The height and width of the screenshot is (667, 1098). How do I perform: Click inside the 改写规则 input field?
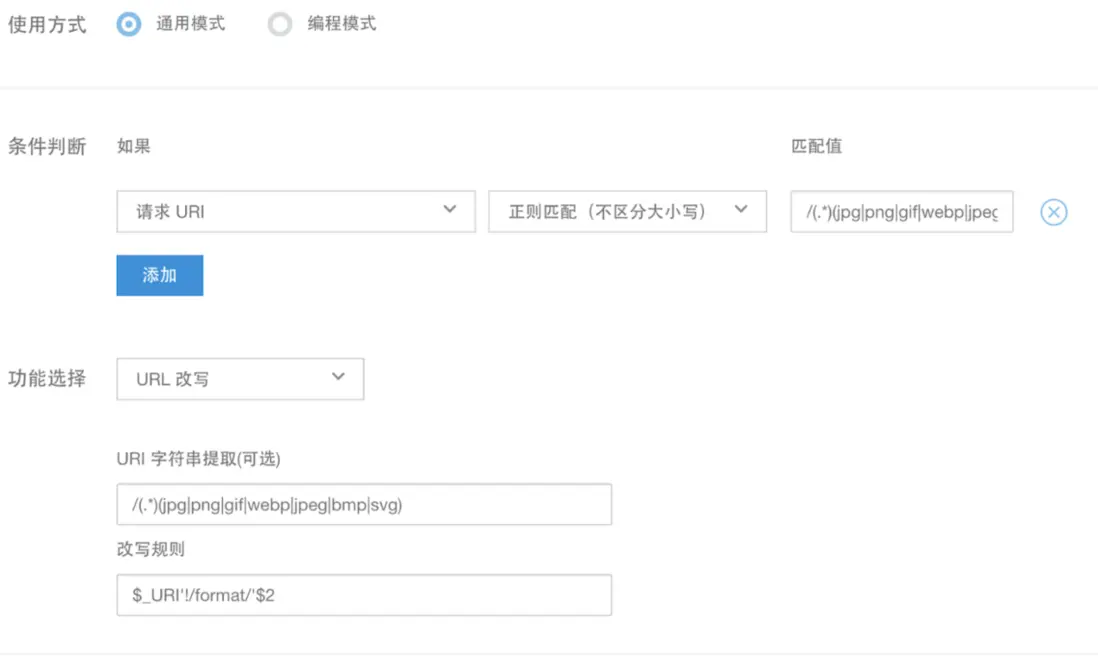click(x=365, y=595)
